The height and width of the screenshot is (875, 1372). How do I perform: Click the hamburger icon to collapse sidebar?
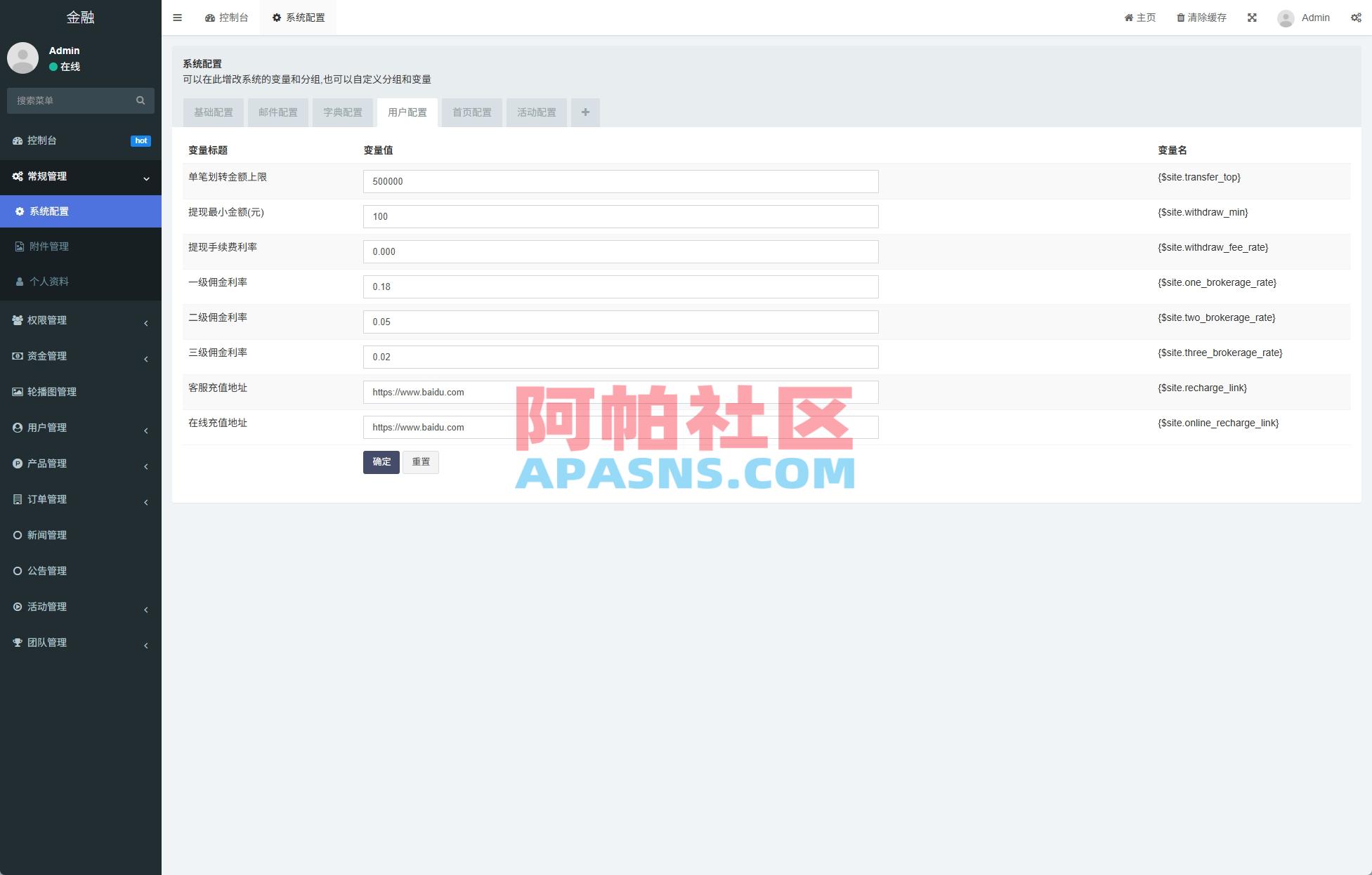tap(177, 17)
